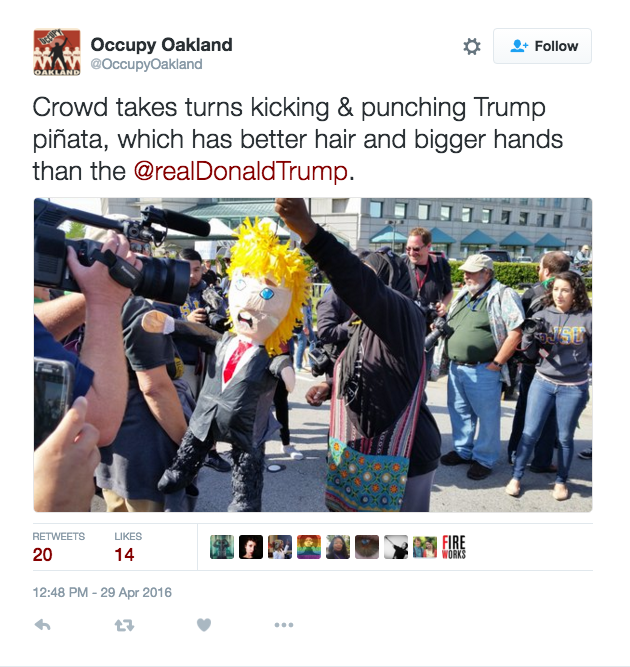Open the three-dots more options menu
The height and width of the screenshot is (667, 630).
(x=284, y=625)
